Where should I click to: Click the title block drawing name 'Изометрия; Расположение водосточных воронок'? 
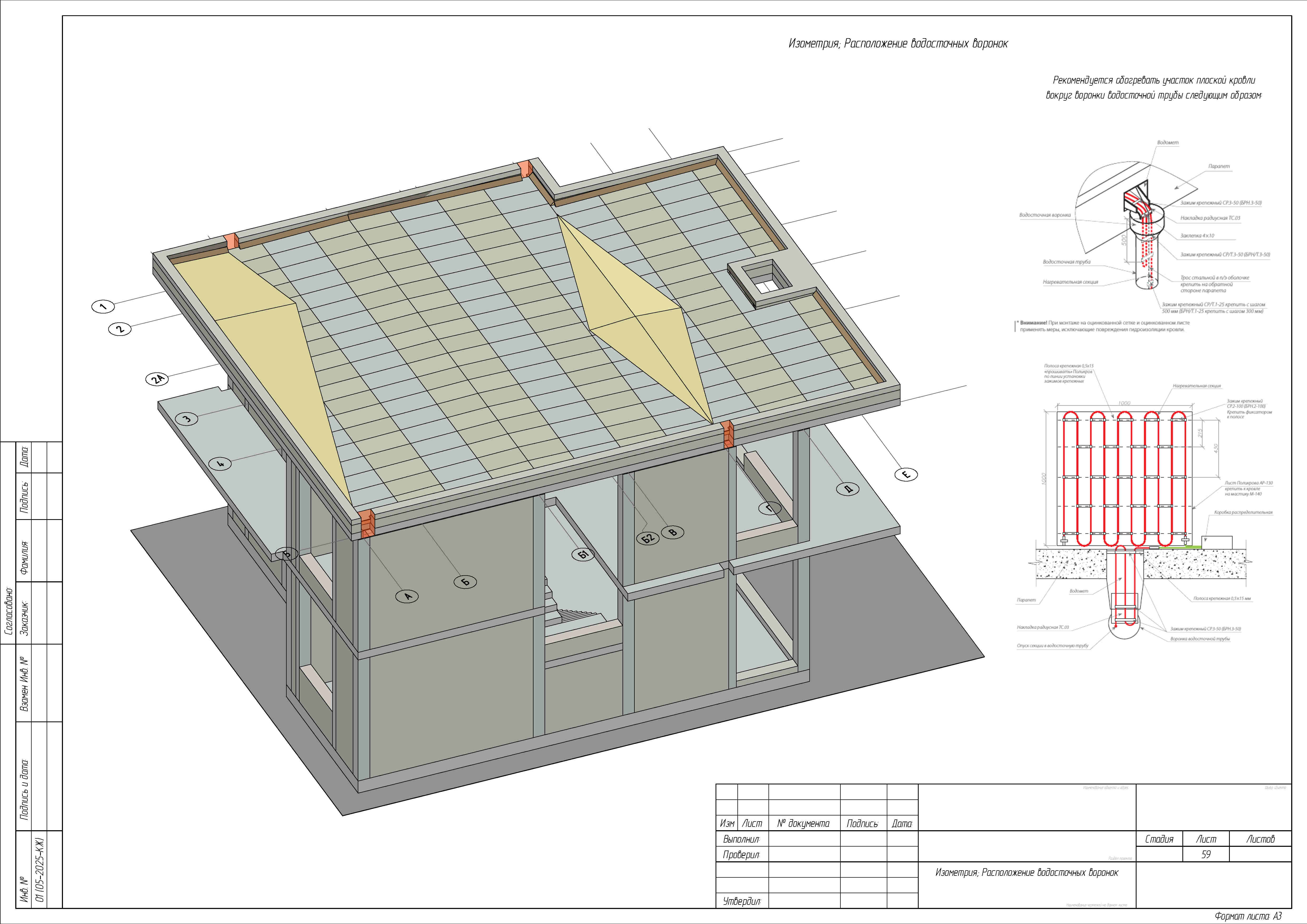(1027, 872)
